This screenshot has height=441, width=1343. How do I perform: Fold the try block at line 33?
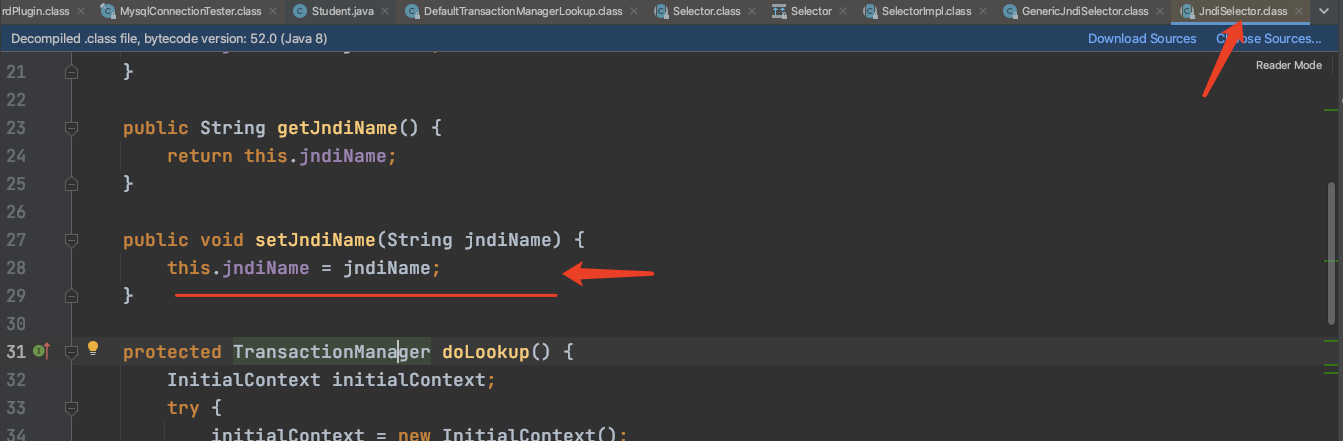(x=71, y=408)
